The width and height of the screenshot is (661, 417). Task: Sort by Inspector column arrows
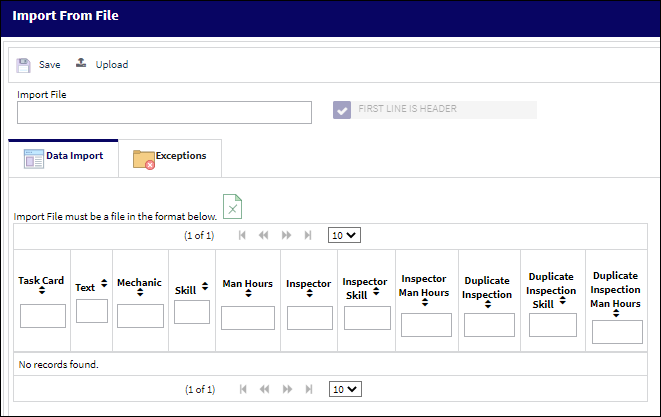[309, 293]
